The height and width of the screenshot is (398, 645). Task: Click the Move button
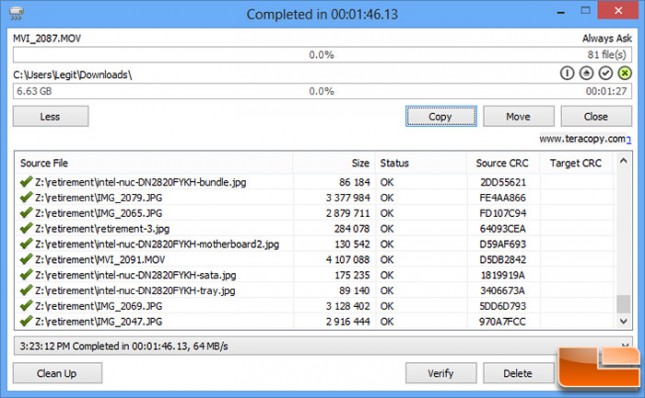tap(518, 116)
